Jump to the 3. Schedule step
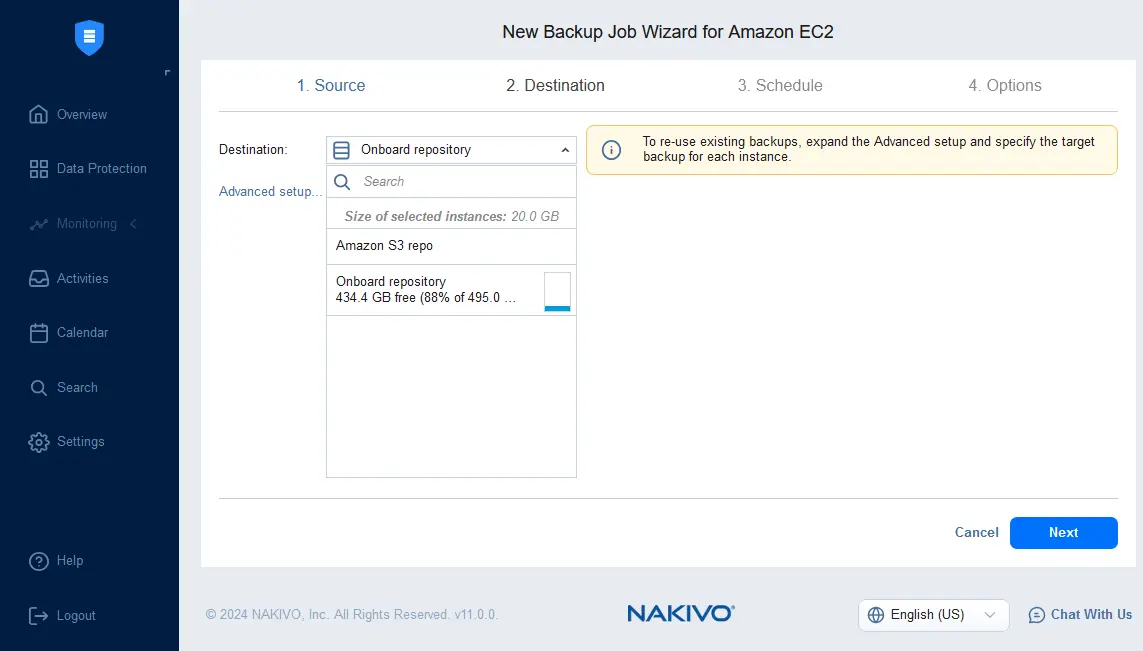The image size is (1143, 651). point(780,85)
